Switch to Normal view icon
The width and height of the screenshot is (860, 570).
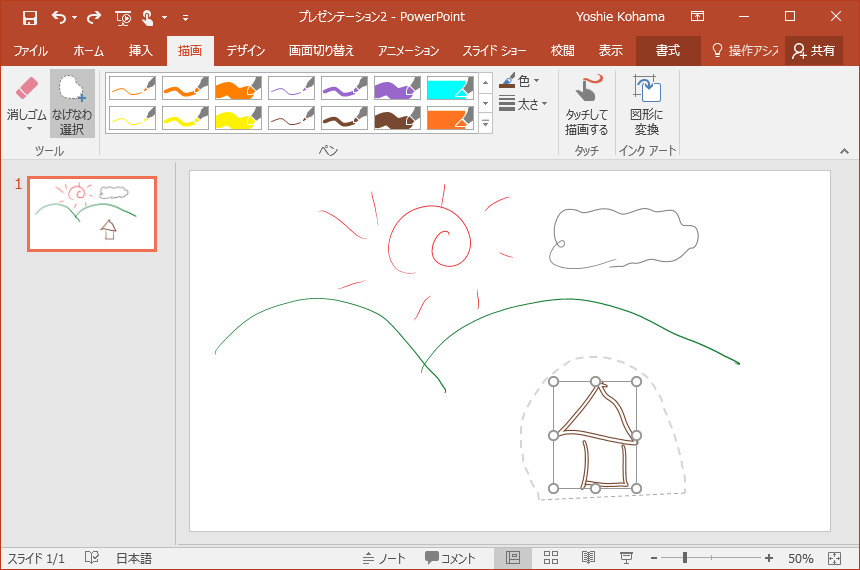click(513, 558)
